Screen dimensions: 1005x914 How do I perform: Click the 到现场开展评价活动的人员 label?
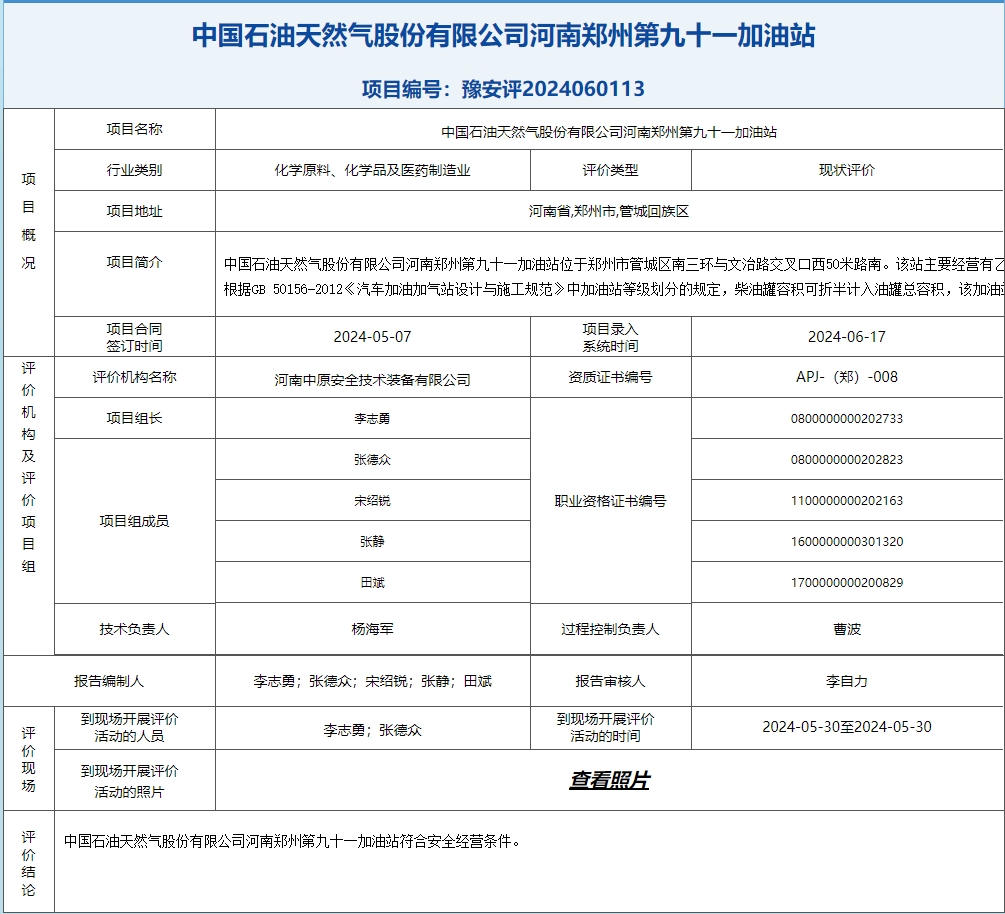click(129, 727)
